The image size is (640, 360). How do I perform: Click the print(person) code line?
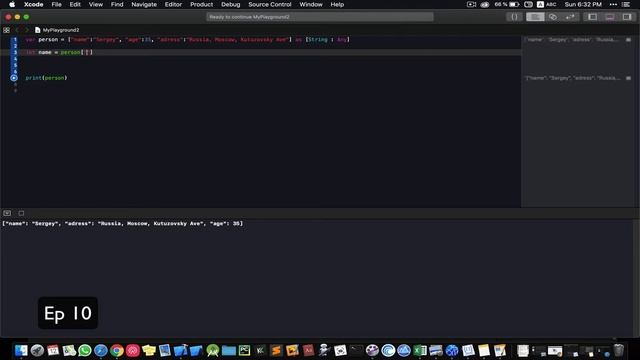(x=46, y=78)
